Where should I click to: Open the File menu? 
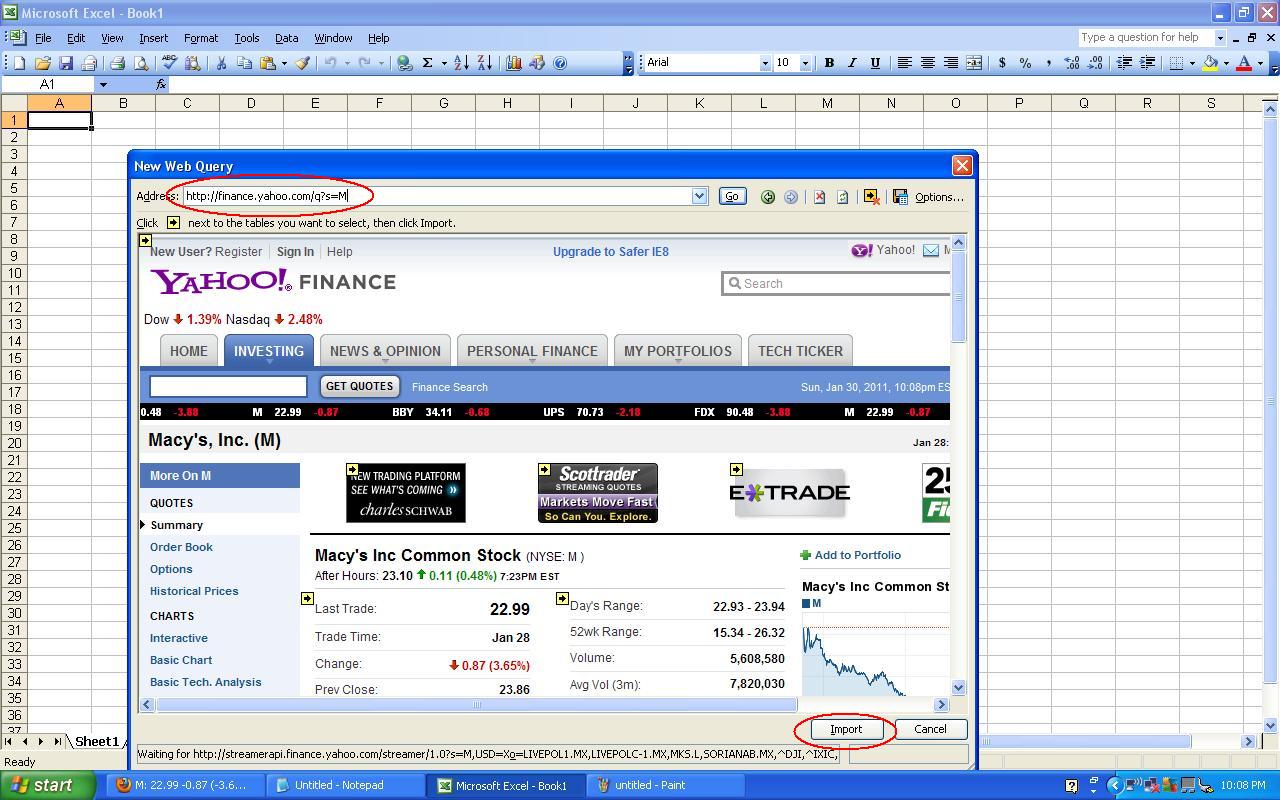point(43,38)
